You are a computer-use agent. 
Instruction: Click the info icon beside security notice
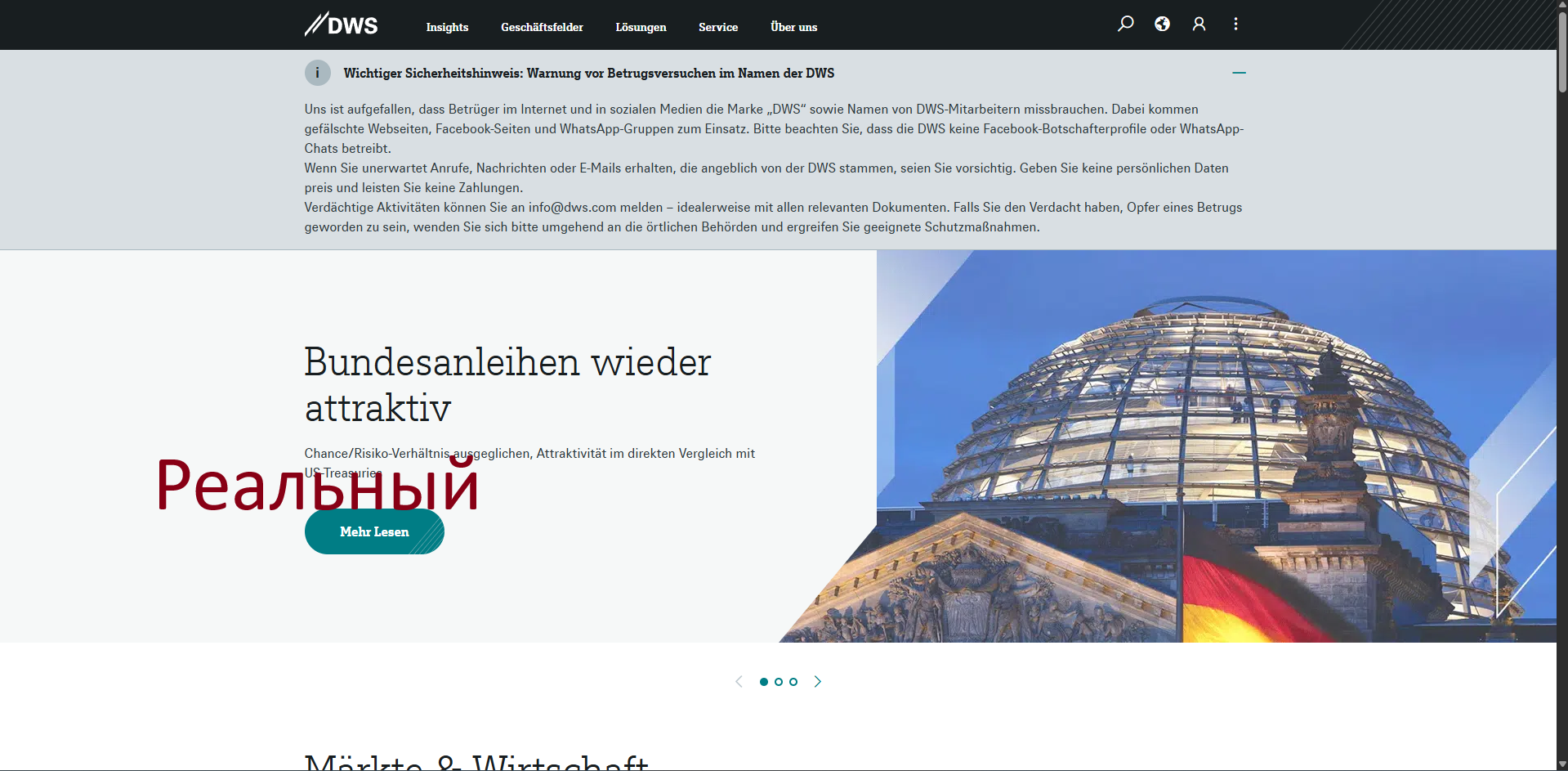[318, 73]
